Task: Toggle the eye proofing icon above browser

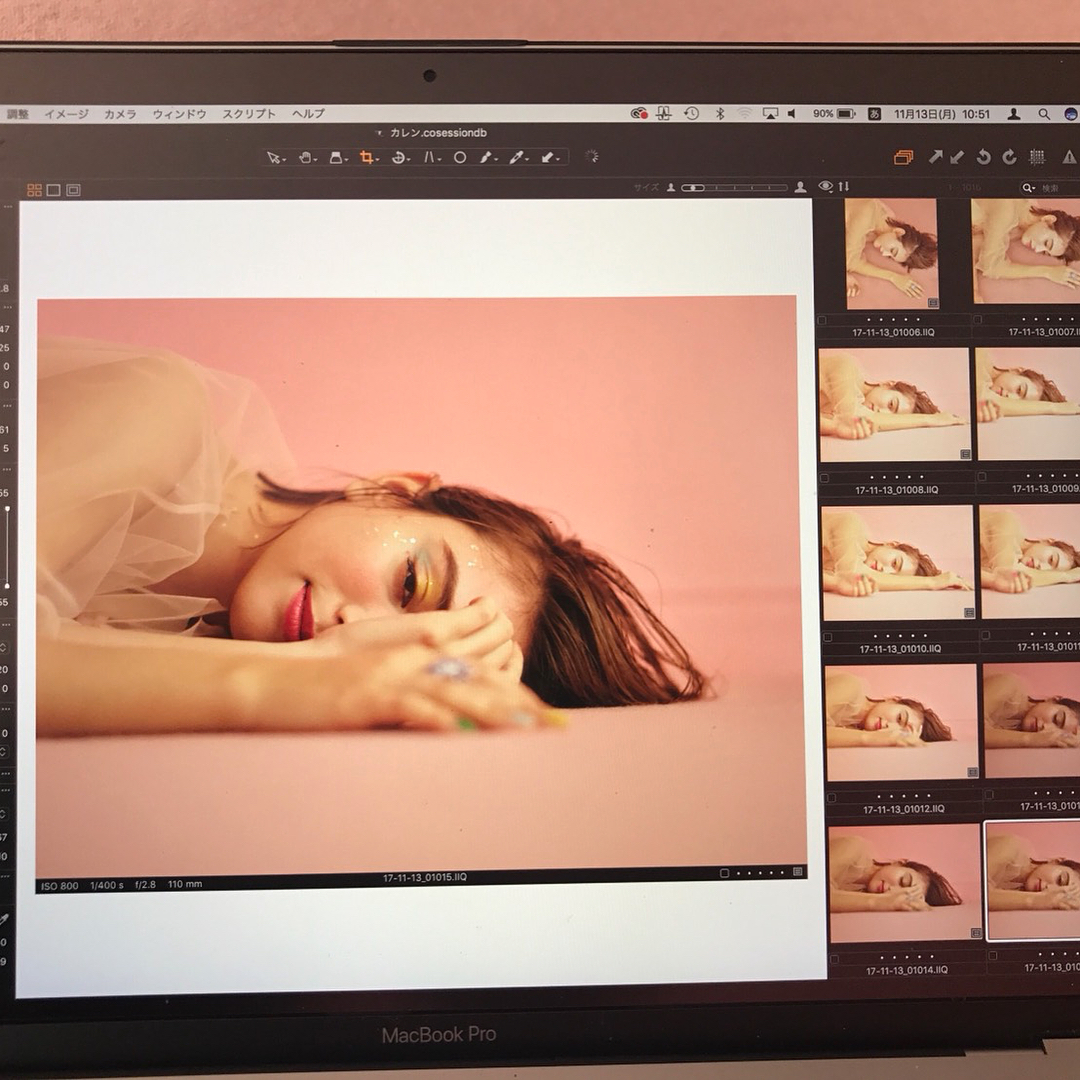Action: (825, 187)
